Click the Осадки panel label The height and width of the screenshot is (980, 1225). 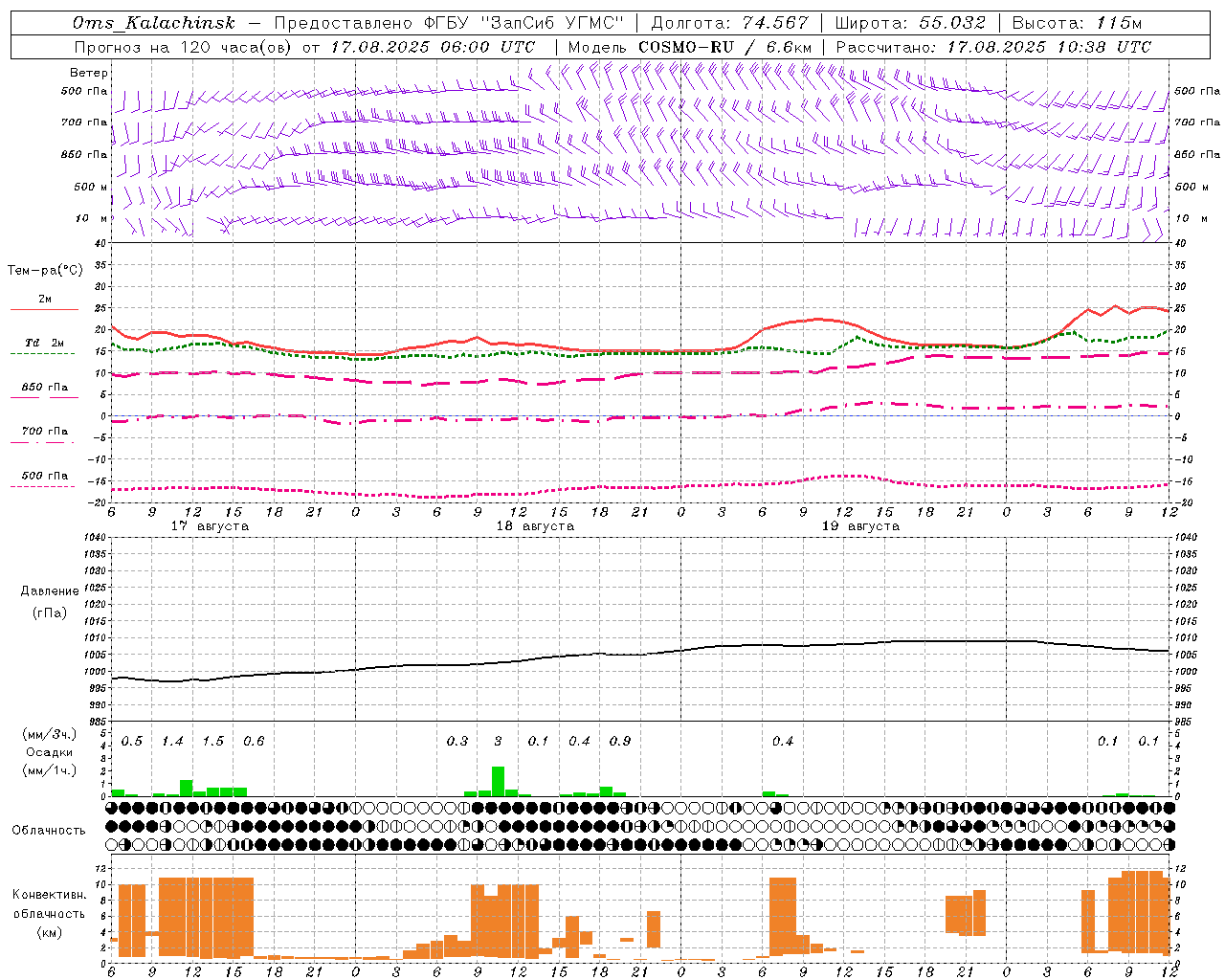click(x=49, y=752)
